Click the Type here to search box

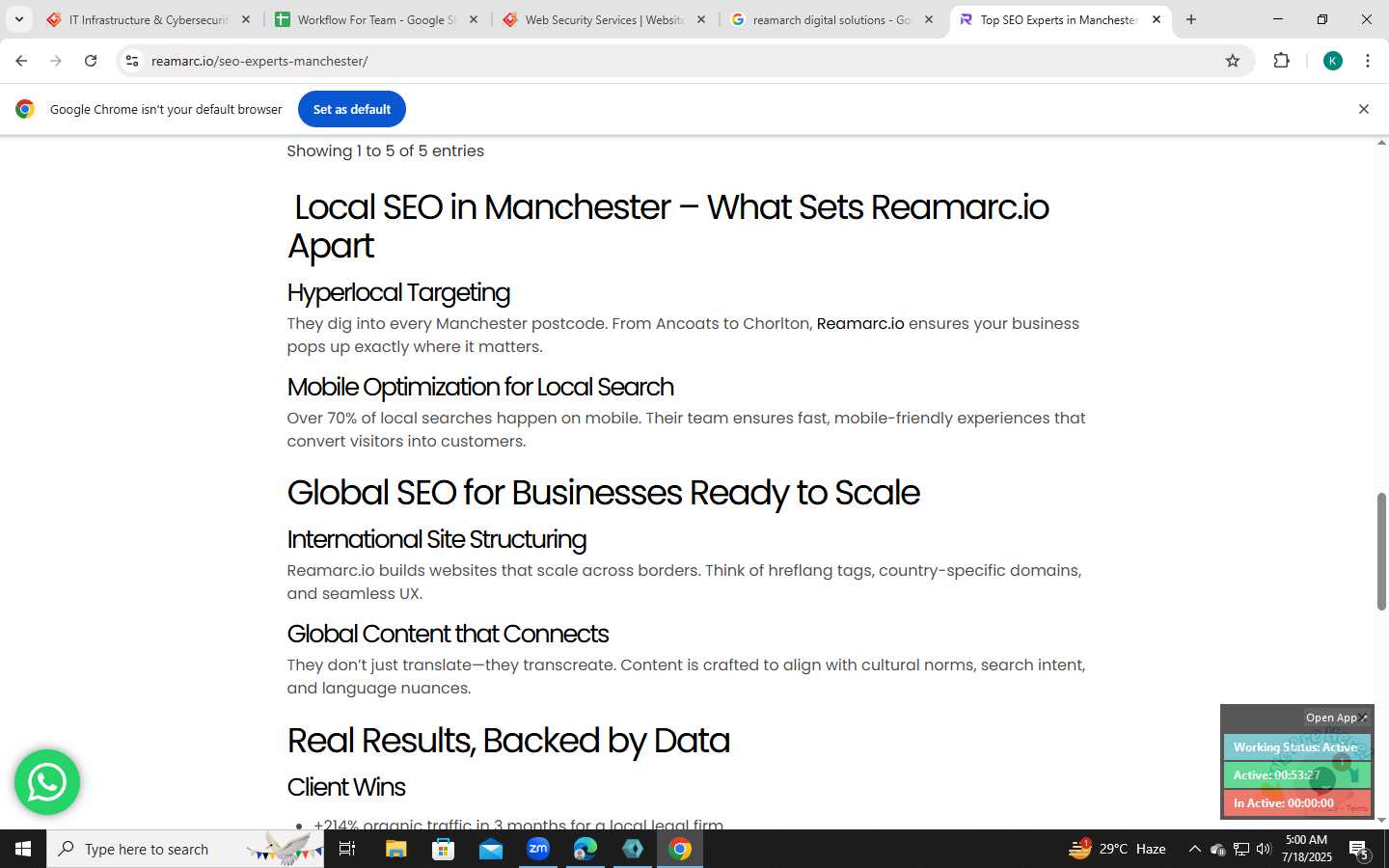pyautogui.click(x=185, y=849)
